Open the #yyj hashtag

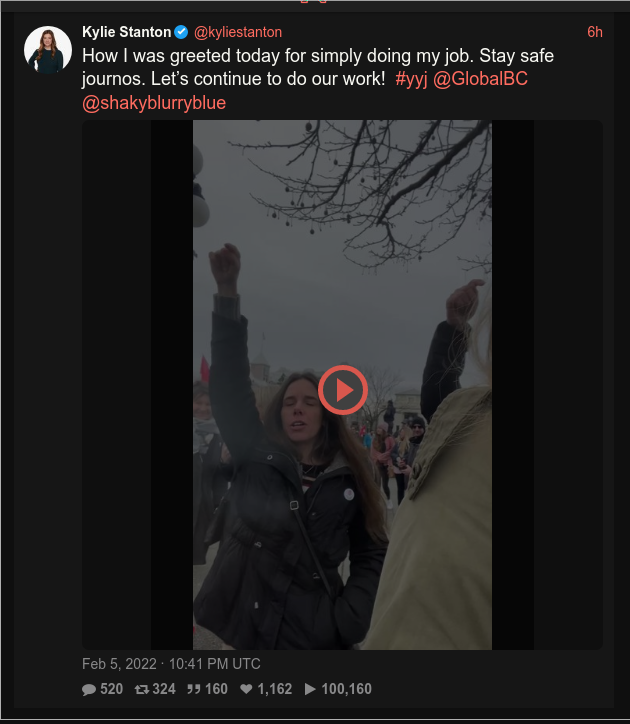411,79
